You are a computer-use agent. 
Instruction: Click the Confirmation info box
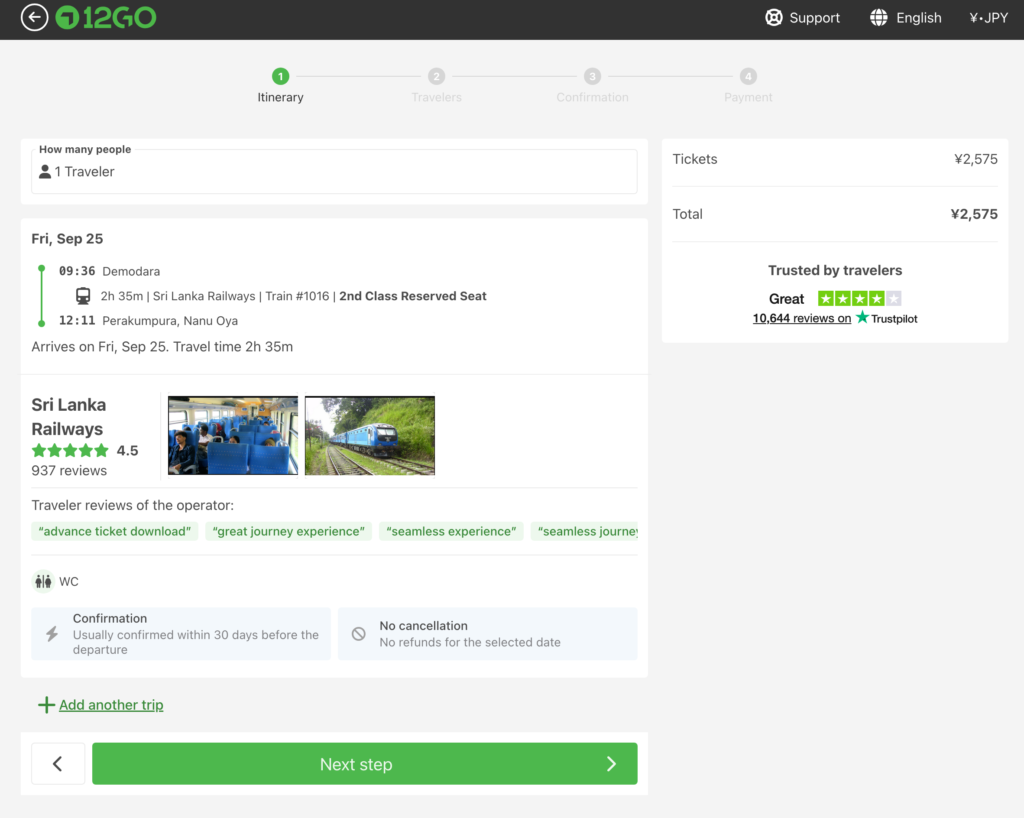tap(181, 634)
